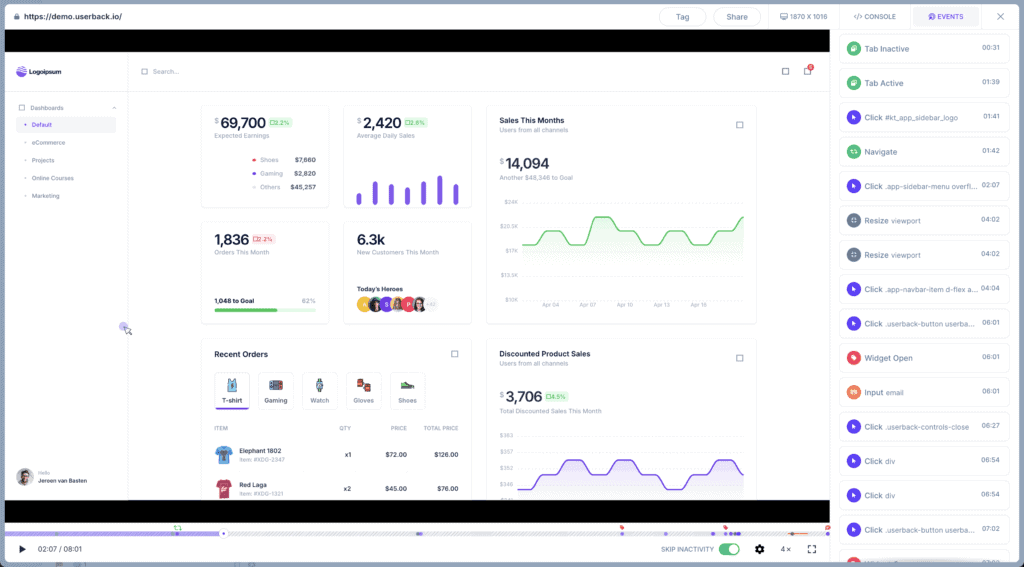Click the Sales This Months card options box
Image resolution: width=1024 pixels, height=567 pixels.
(740, 125)
